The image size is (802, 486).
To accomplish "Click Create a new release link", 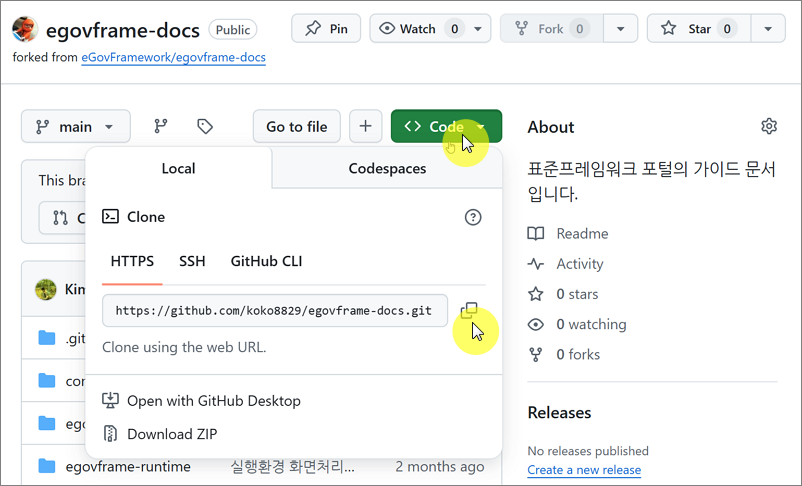I will (584, 470).
